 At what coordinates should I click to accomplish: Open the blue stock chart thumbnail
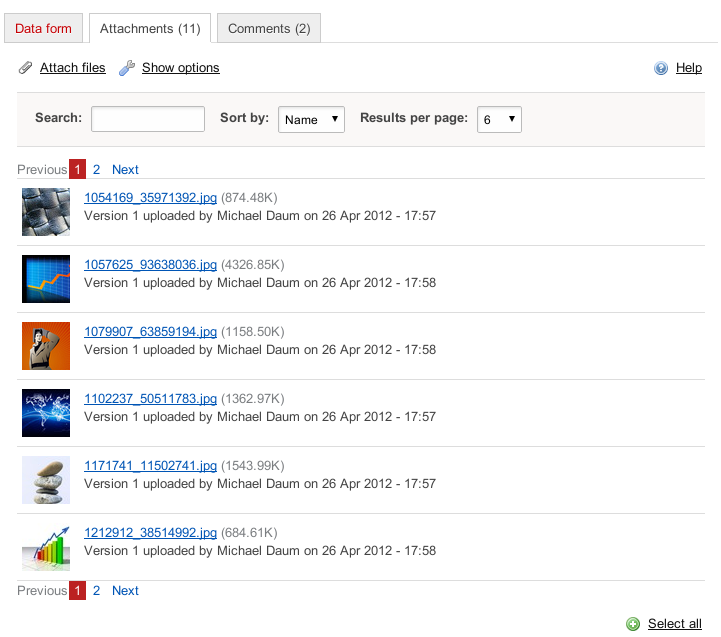(46, 279)
